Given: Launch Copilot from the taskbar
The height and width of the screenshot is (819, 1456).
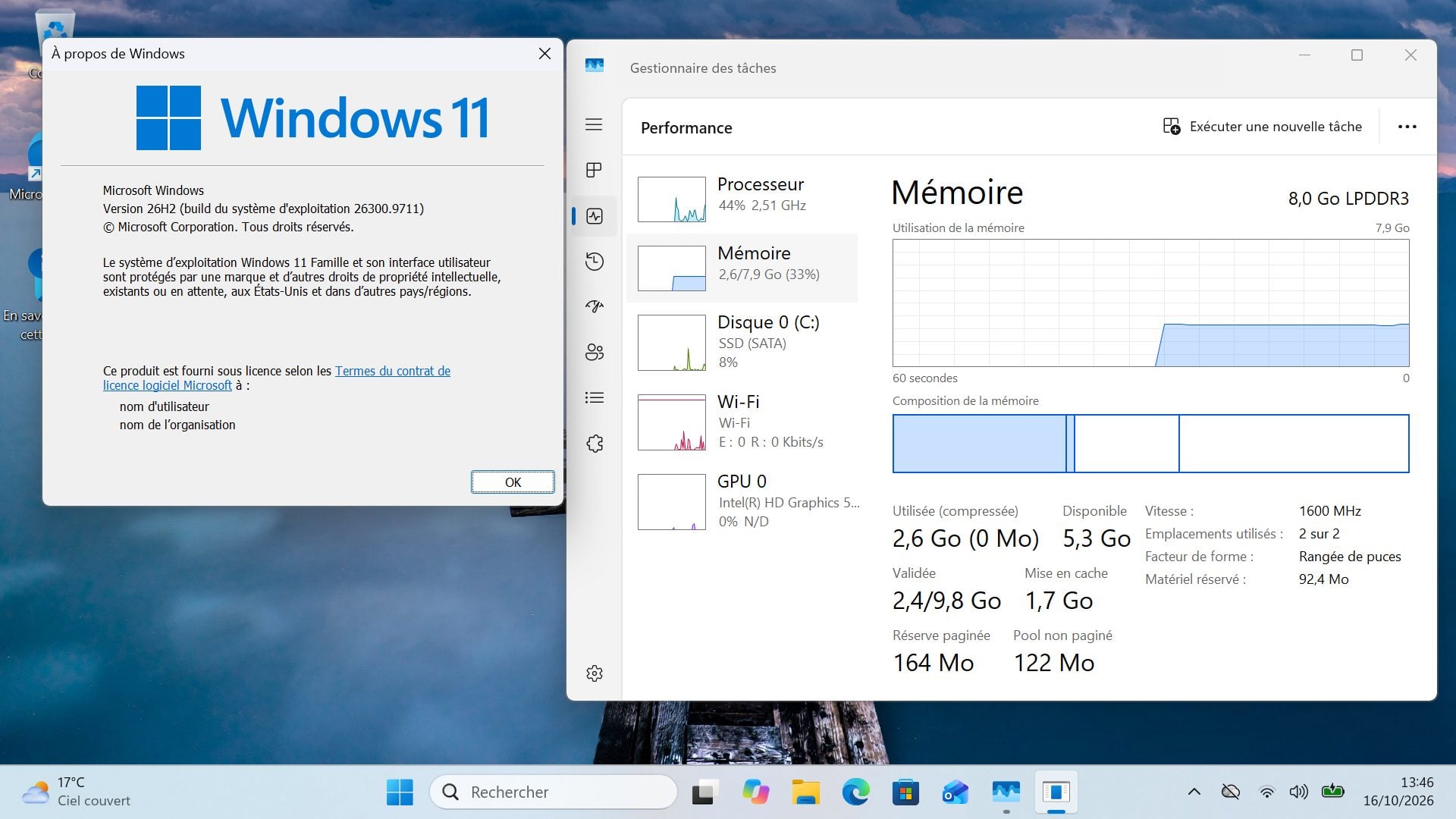Looking at the screenshot, I should 755,792.
